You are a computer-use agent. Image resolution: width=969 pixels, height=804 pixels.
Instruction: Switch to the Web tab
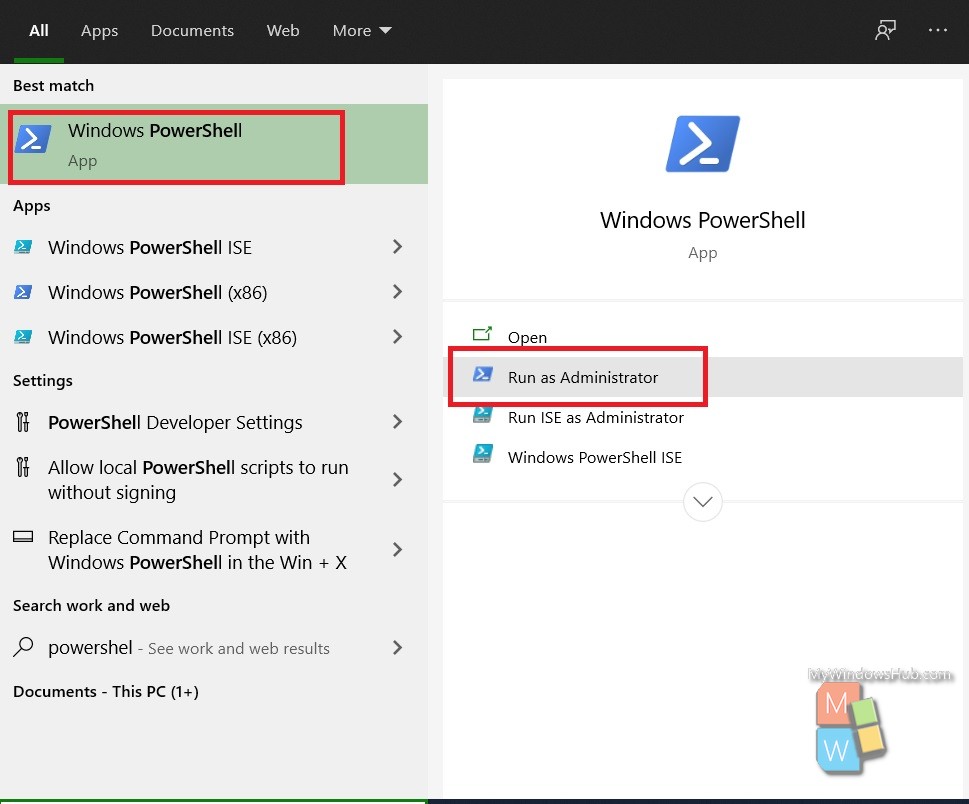(x=282, y=30)
